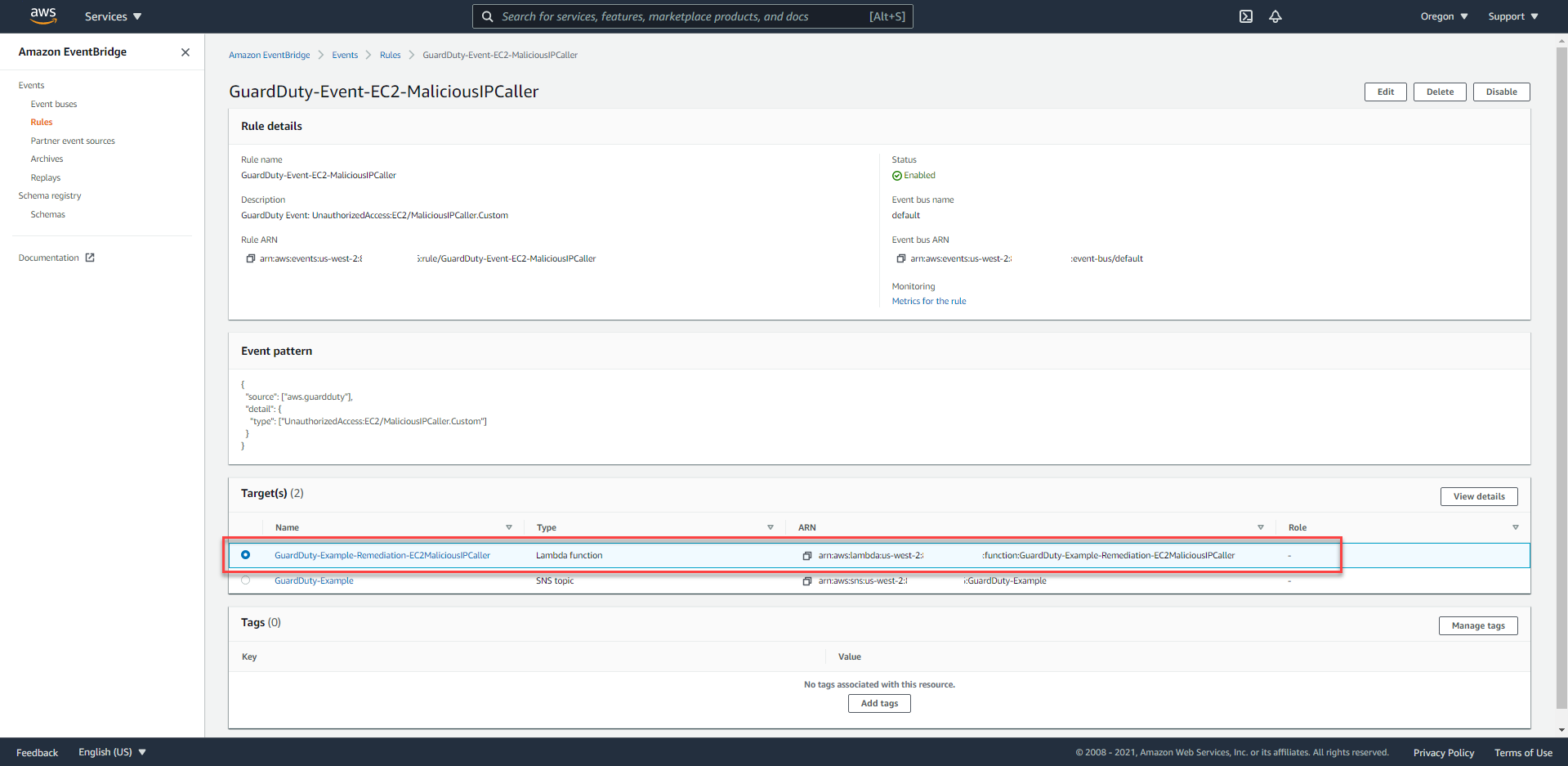Image resolution: width=1568 pixels, height=766 pixels.
Task: Focus the services search field
Action: [693, 16]
